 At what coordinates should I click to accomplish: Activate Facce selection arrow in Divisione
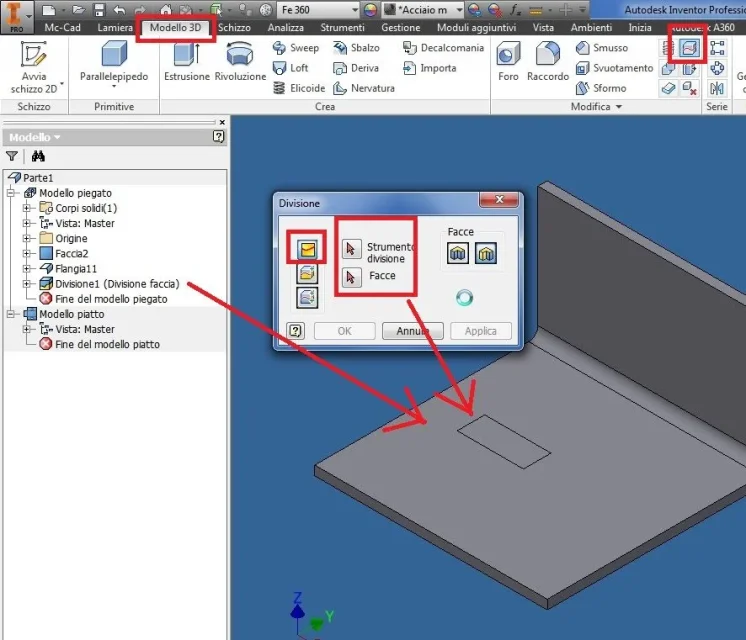[x=351, y=277]
